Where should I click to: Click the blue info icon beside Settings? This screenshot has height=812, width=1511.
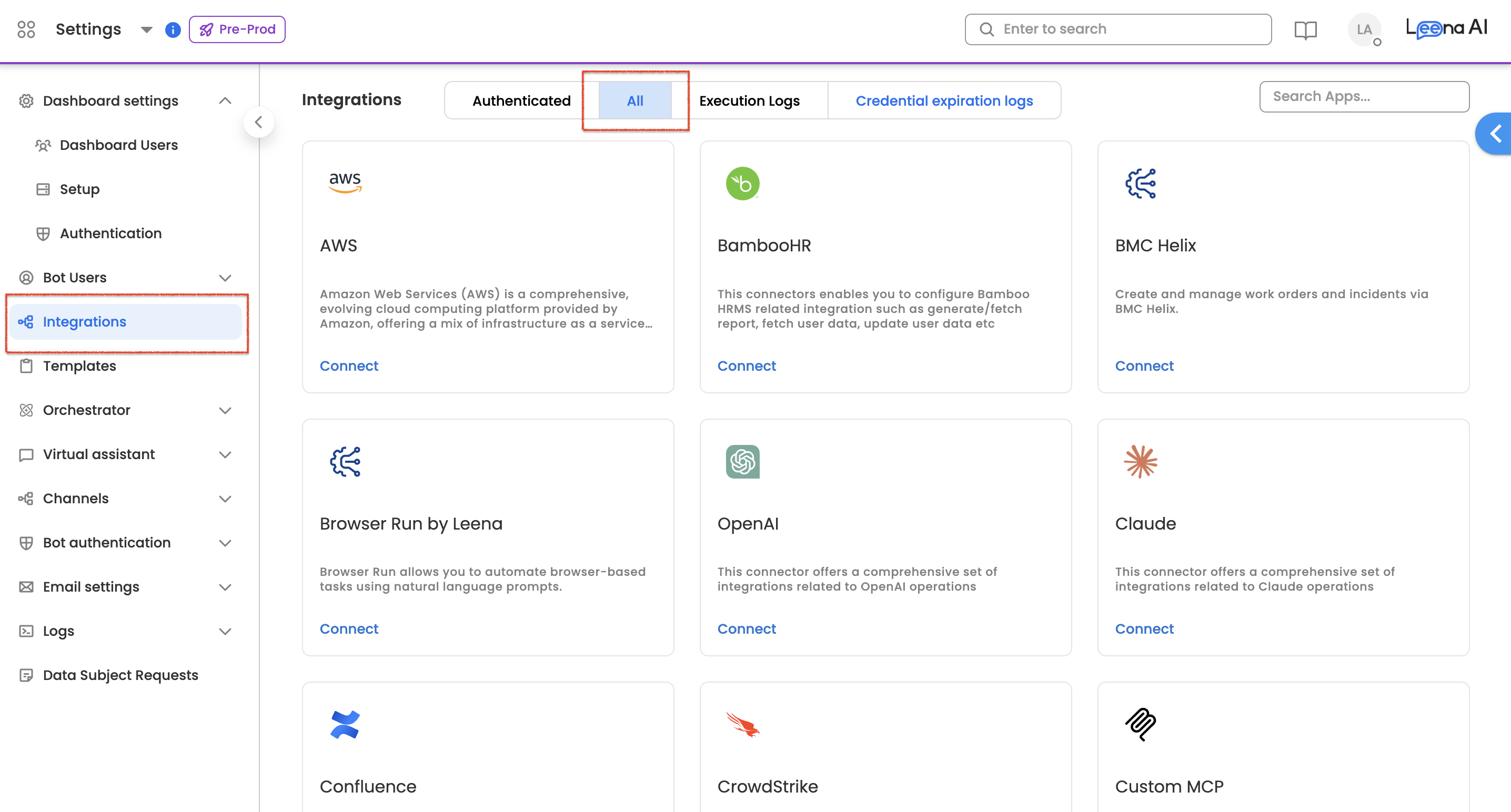(x=173, y=29)
